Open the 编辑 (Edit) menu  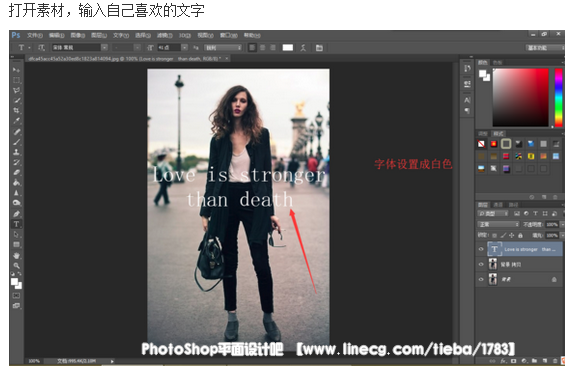point(57,35)
